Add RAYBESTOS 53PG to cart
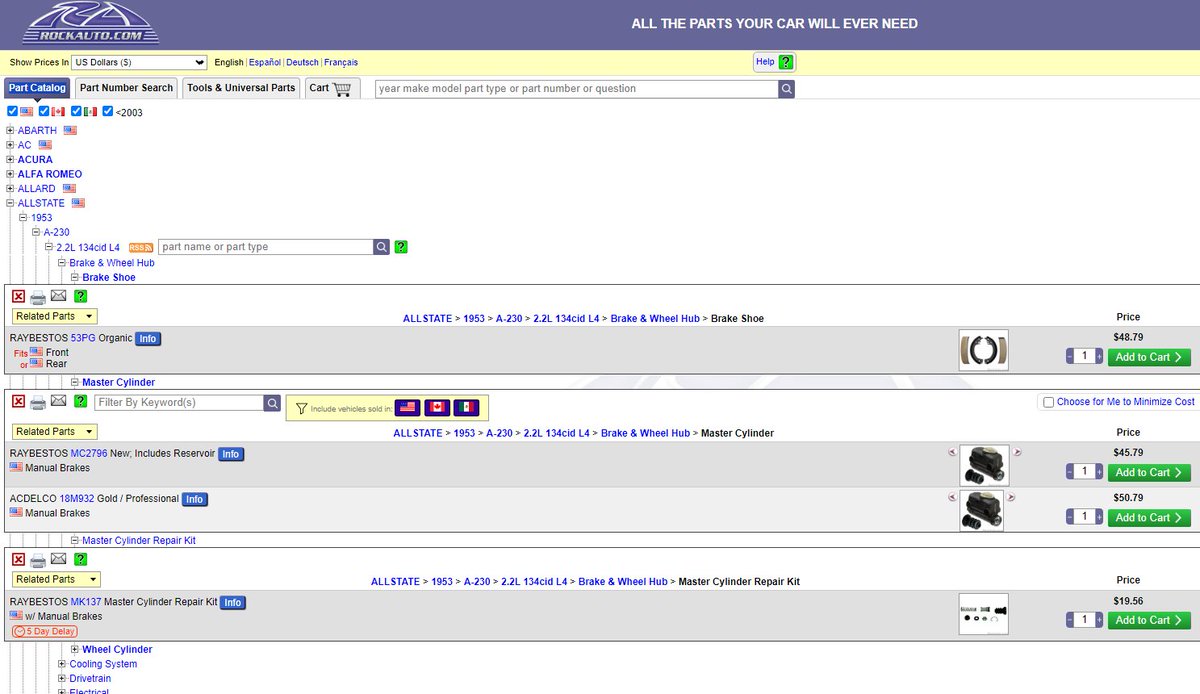Screen dimensions: 1200x694 [1149, 357]
